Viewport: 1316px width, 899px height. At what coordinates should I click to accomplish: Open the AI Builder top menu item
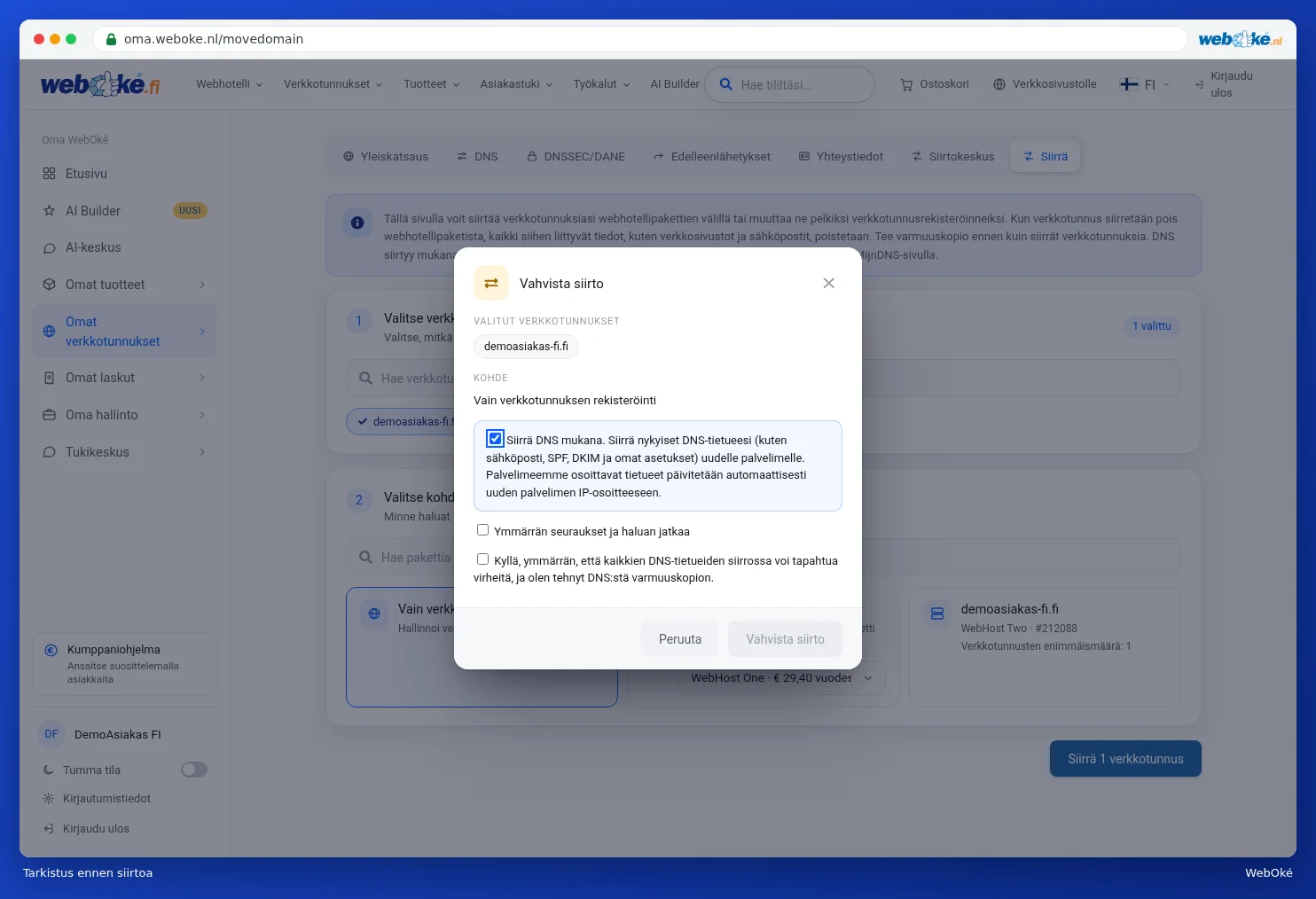pyautogui.click(x=675, y=84)
